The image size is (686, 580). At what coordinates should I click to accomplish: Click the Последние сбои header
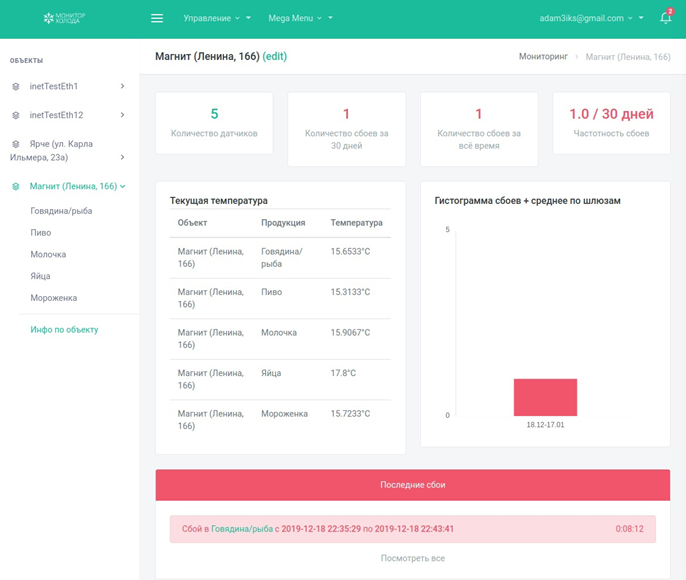413,485
